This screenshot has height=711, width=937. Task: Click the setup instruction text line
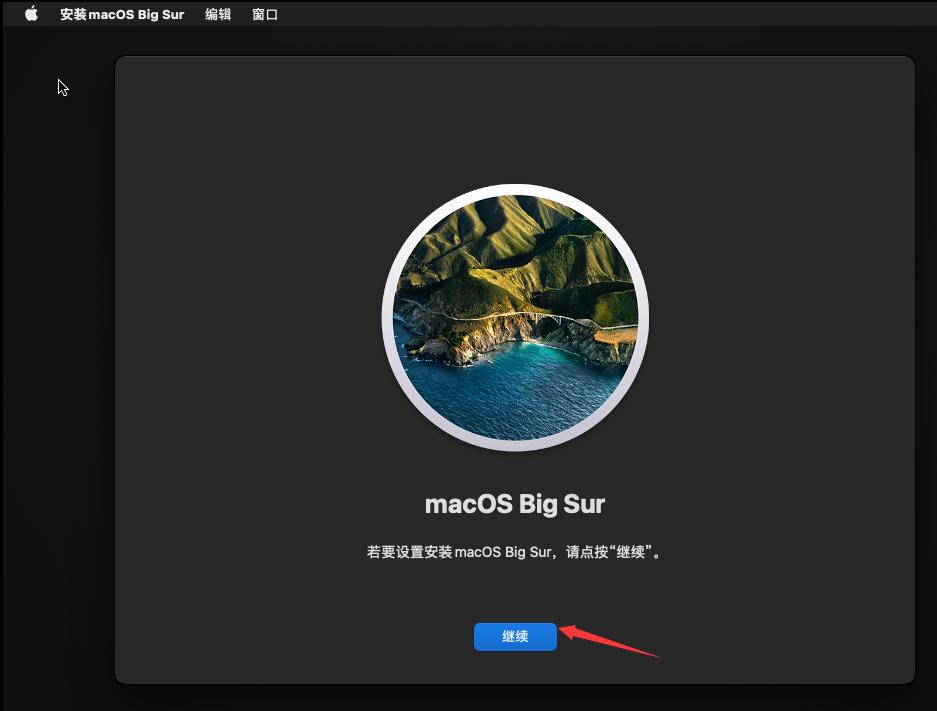(x=514, y=551)
